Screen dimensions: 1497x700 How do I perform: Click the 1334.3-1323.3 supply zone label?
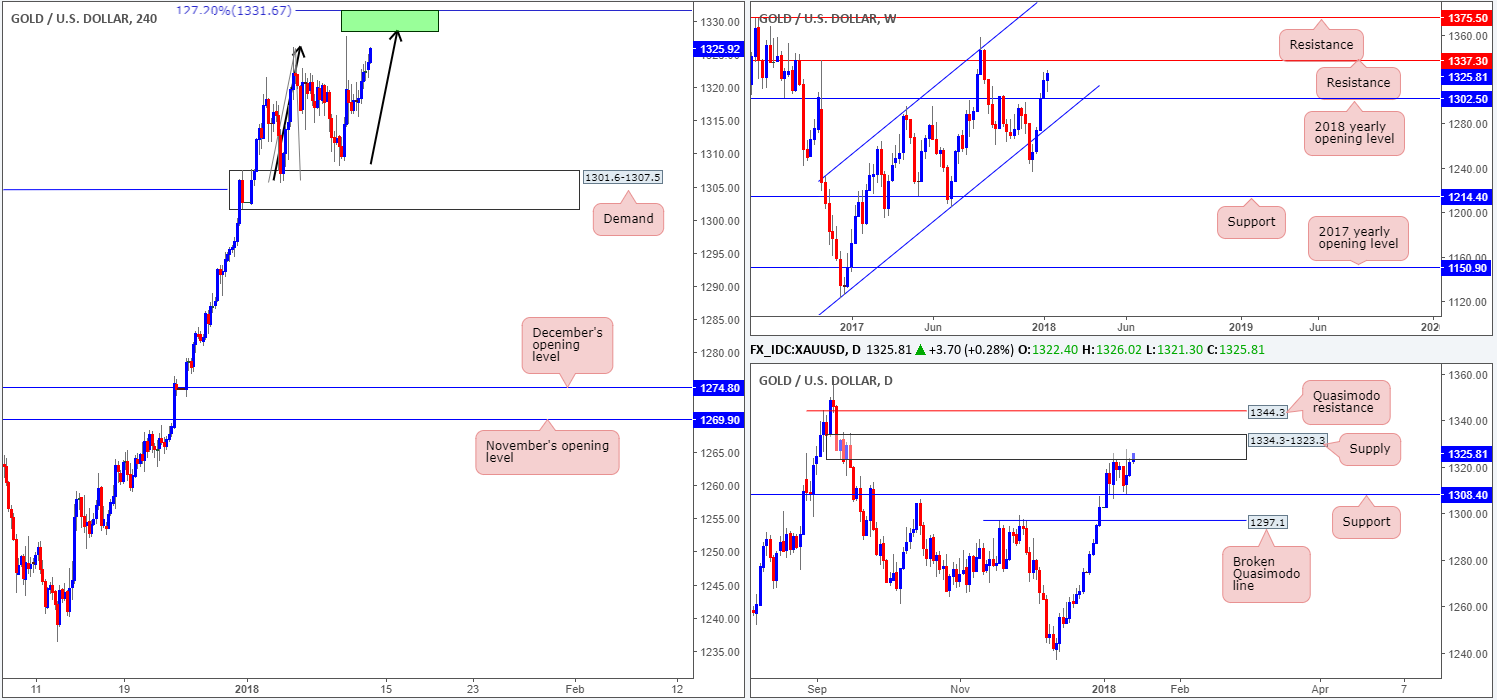[1288, 440]
